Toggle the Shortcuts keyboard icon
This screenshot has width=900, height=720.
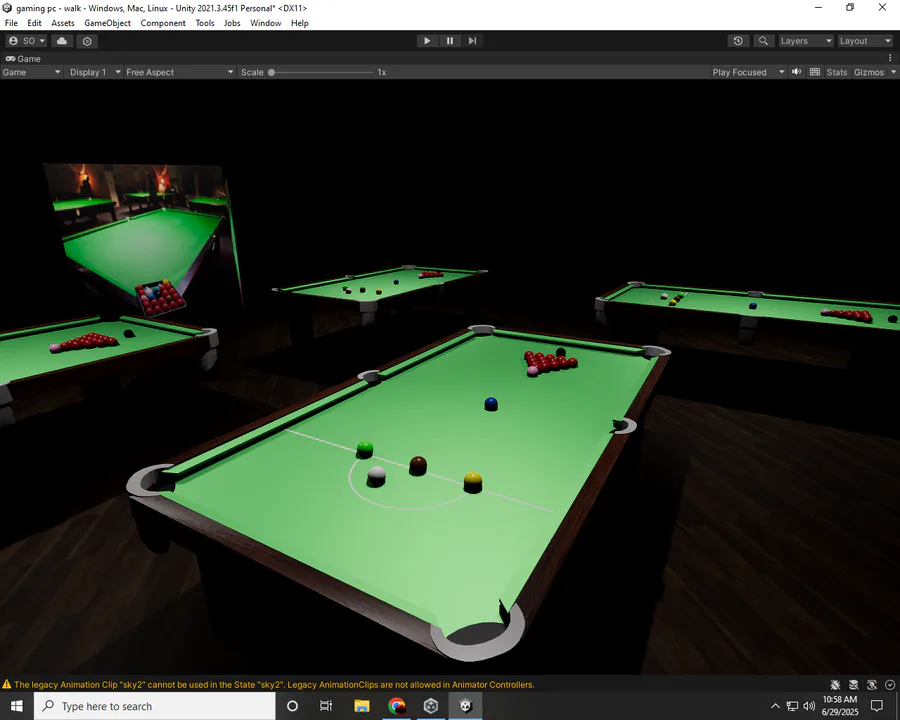point(814,72)
